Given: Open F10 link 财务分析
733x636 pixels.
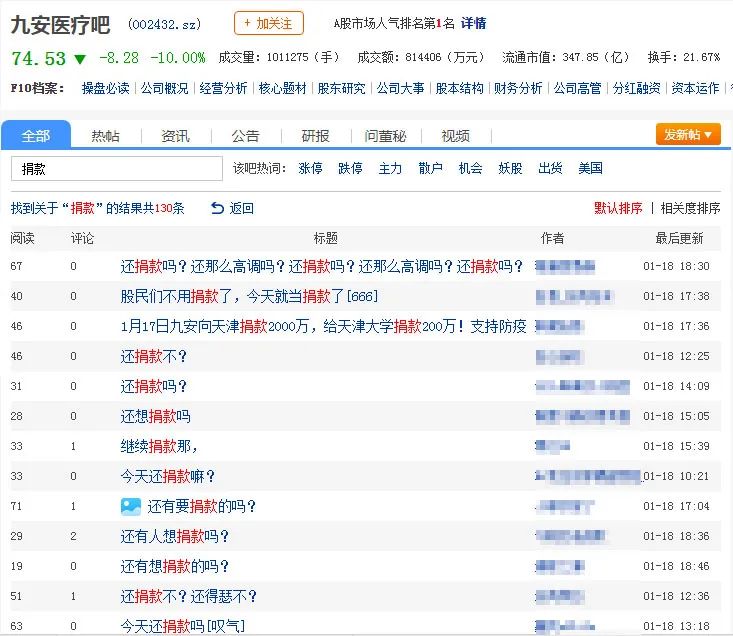Looking at the screenshot, I should click(518, 88).
